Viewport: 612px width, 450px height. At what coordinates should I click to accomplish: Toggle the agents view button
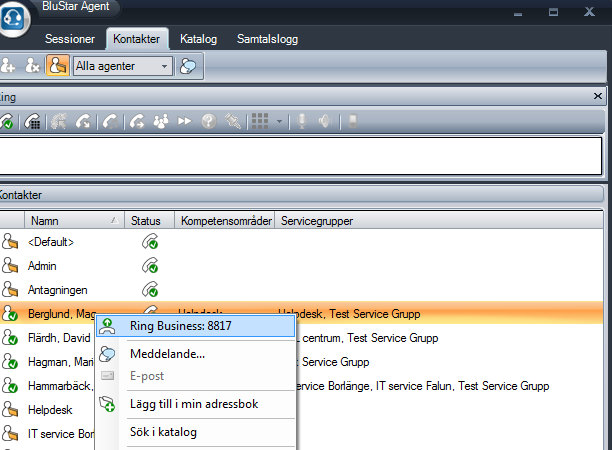click(58, 66)
